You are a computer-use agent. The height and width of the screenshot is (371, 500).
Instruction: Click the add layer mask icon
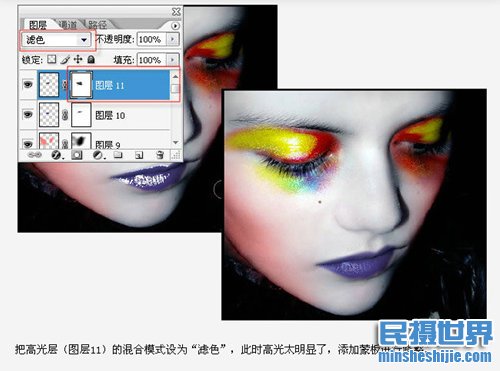coord(77,155)
